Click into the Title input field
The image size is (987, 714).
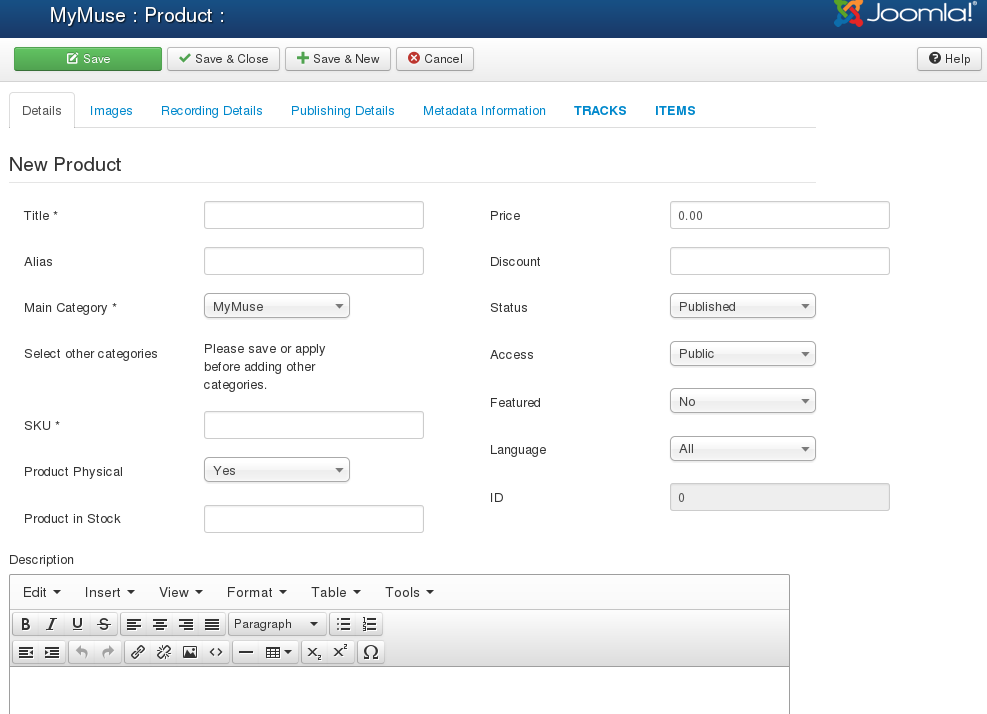(x=314, y=215)
